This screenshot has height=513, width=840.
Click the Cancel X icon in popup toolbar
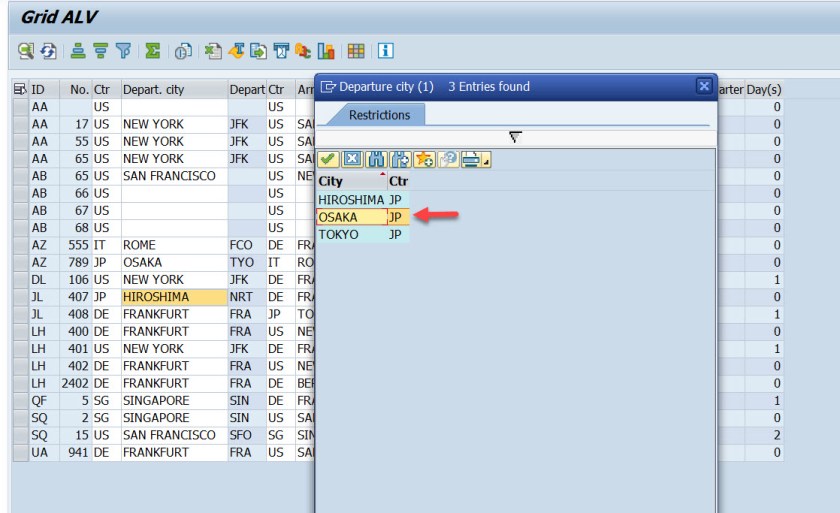352,159
